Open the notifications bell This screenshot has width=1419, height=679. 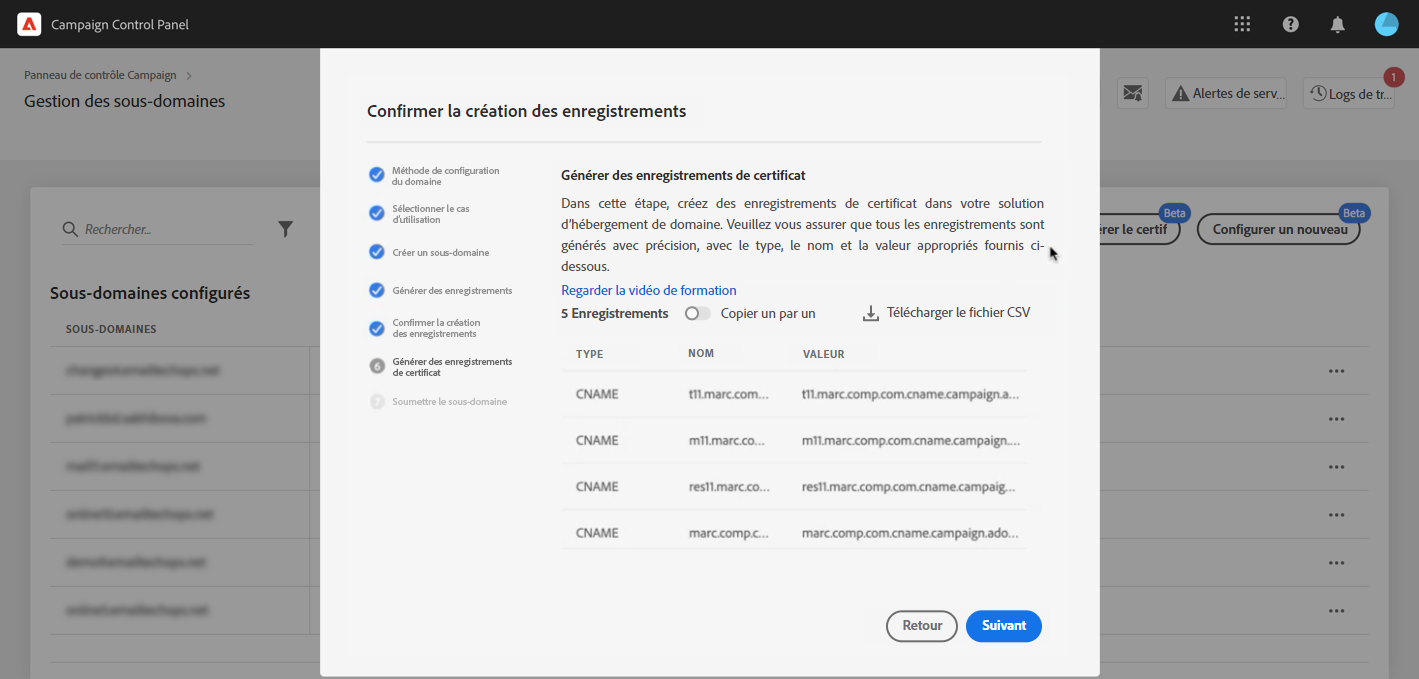[x=1337, y=25]
